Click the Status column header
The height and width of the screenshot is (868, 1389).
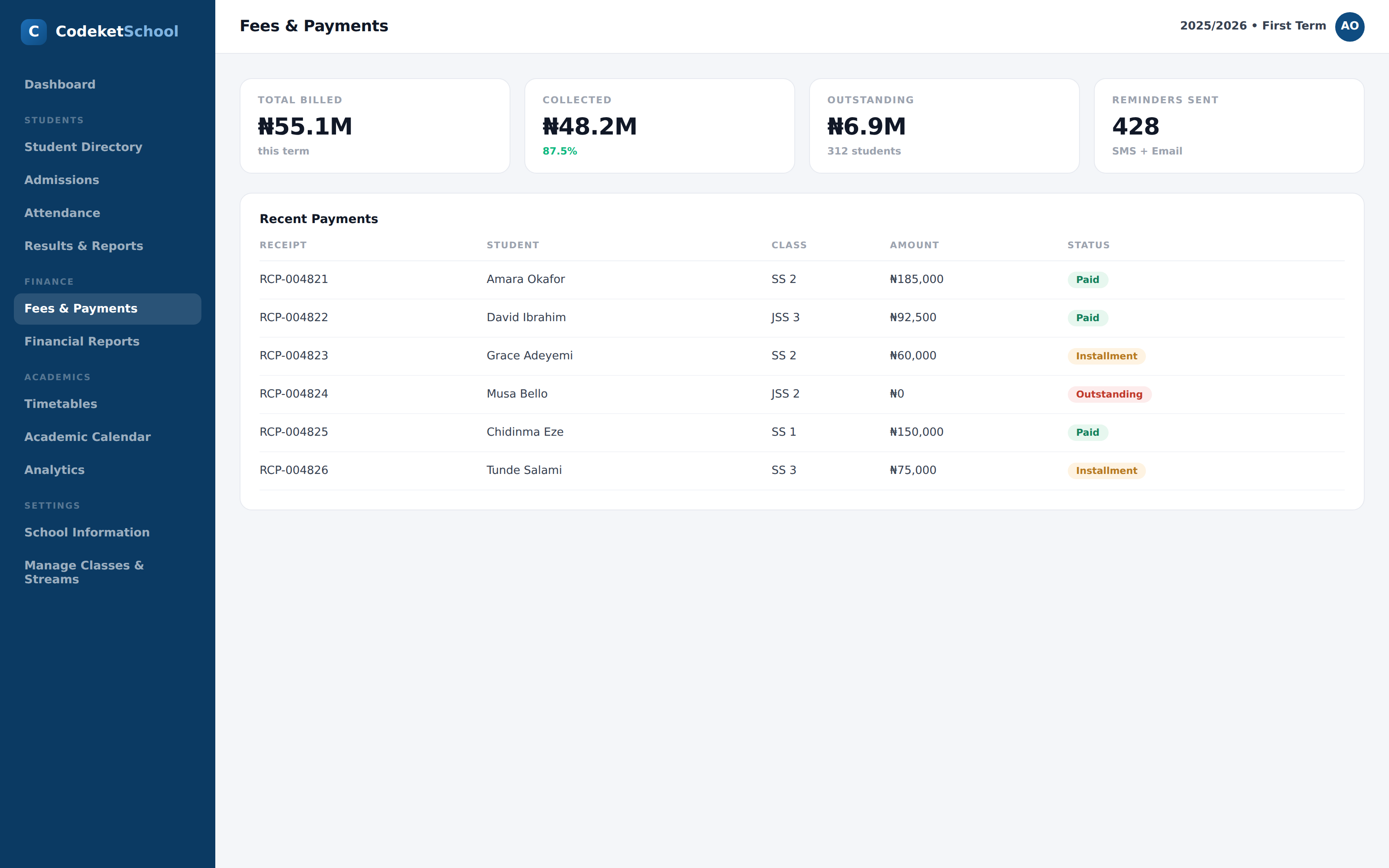pyautogui.click(x=1088, y=245)
